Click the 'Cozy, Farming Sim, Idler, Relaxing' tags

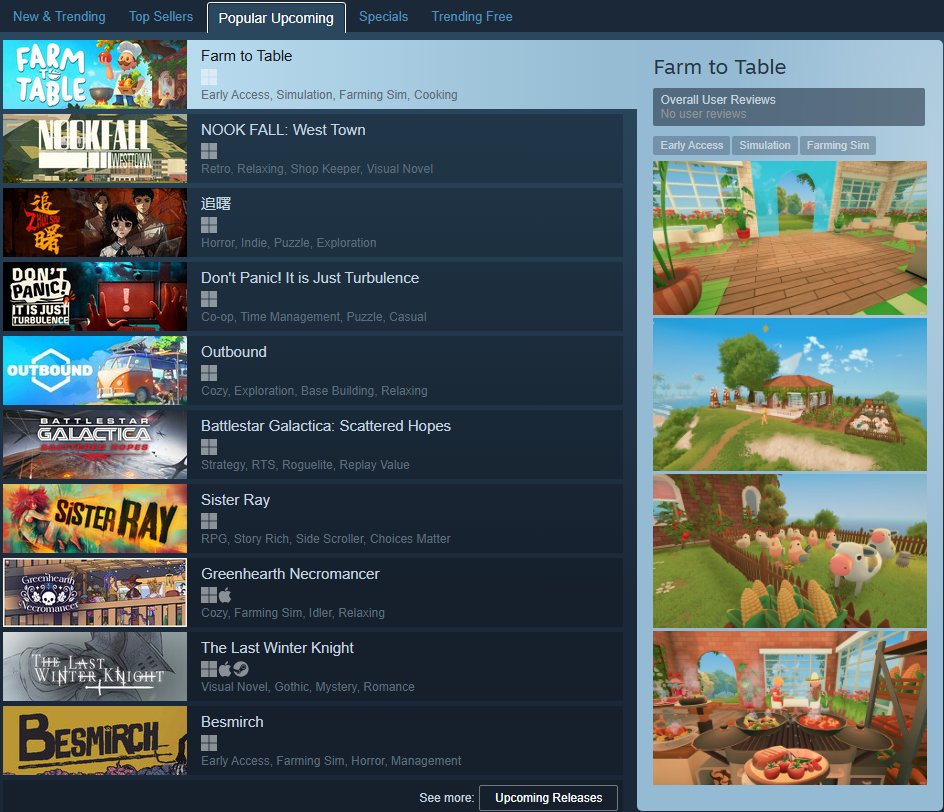293,613
